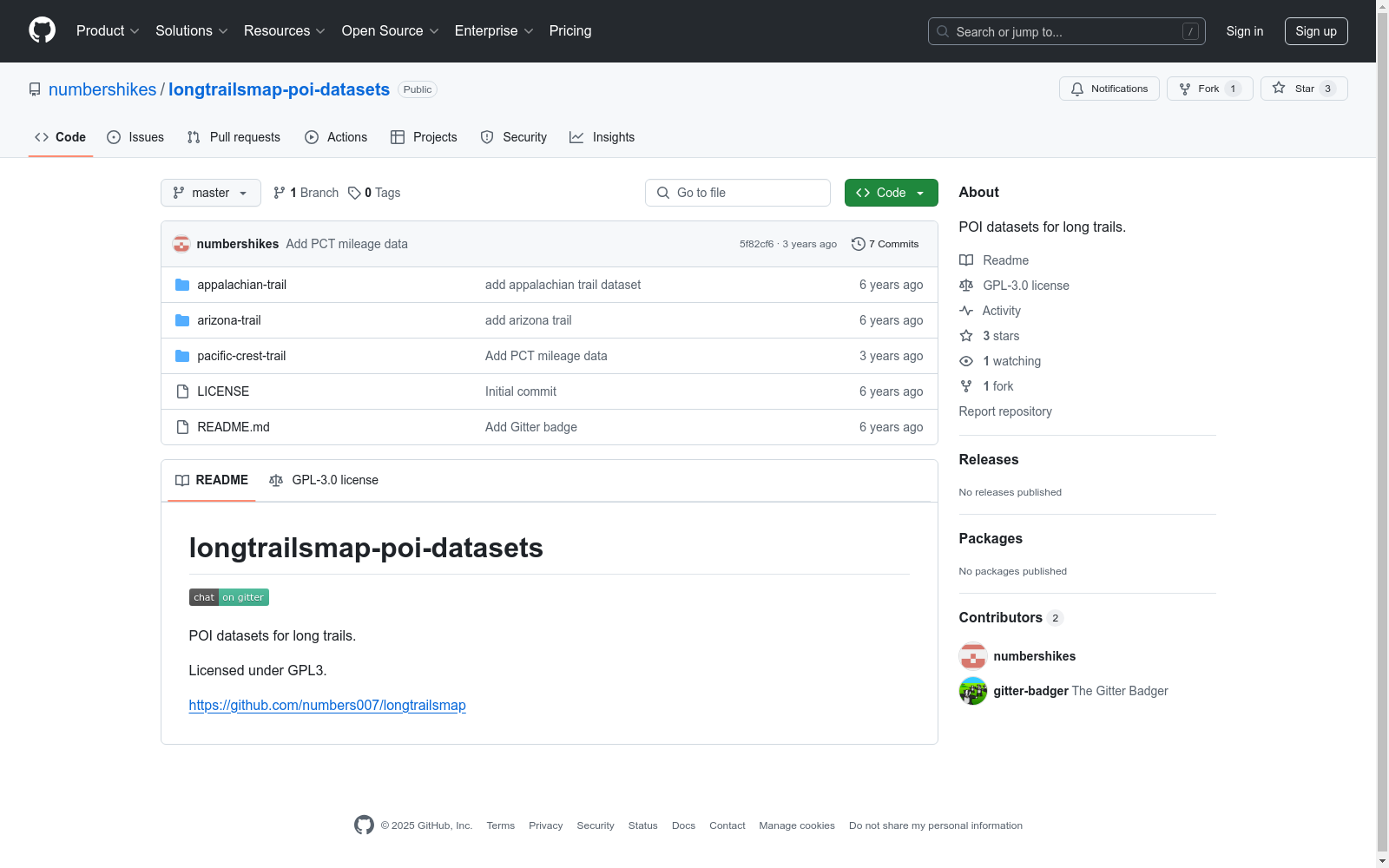The width and height of the screenshot is (1389, 868).
Task: Open the Security tab
Action: pos(514,137)
